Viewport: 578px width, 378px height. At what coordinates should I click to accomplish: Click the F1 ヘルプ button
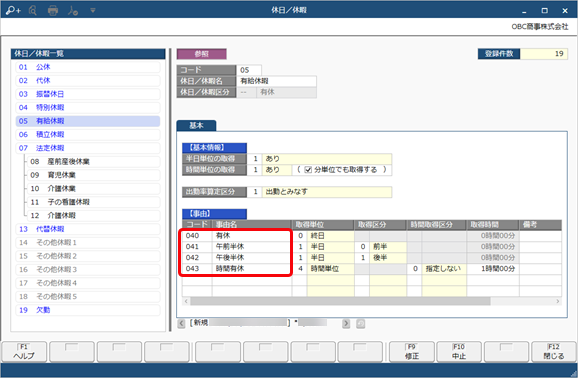point(24,352)
